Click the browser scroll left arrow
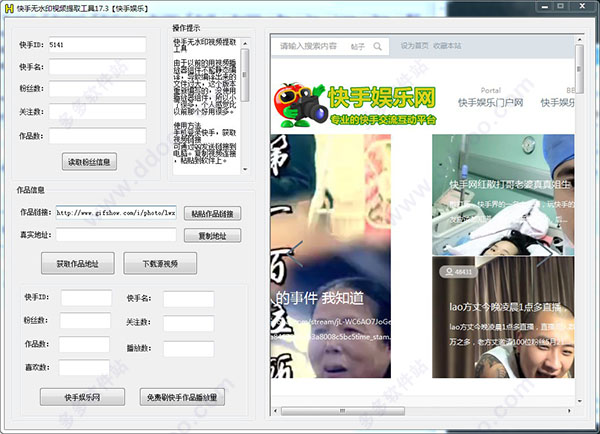Viewport: 600px width, 434px height. click(275, 411)
